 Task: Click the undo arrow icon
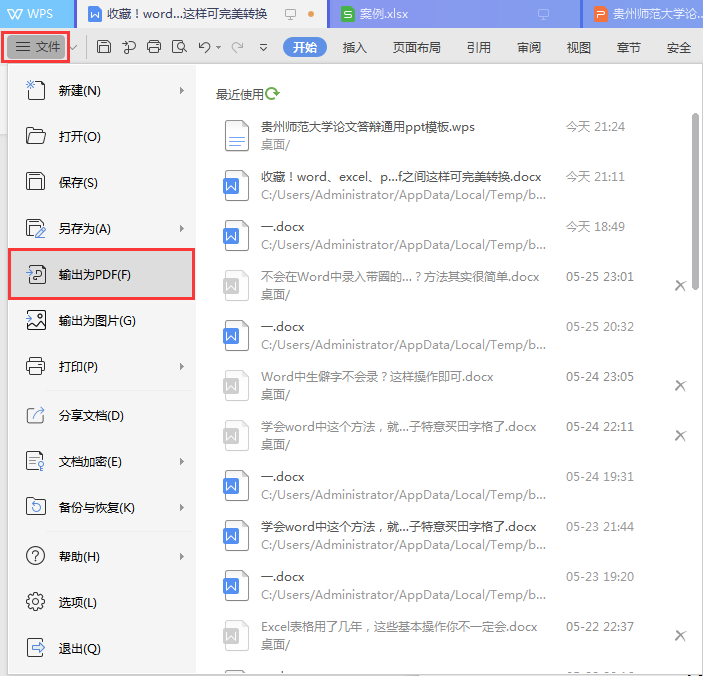[204, 47]
